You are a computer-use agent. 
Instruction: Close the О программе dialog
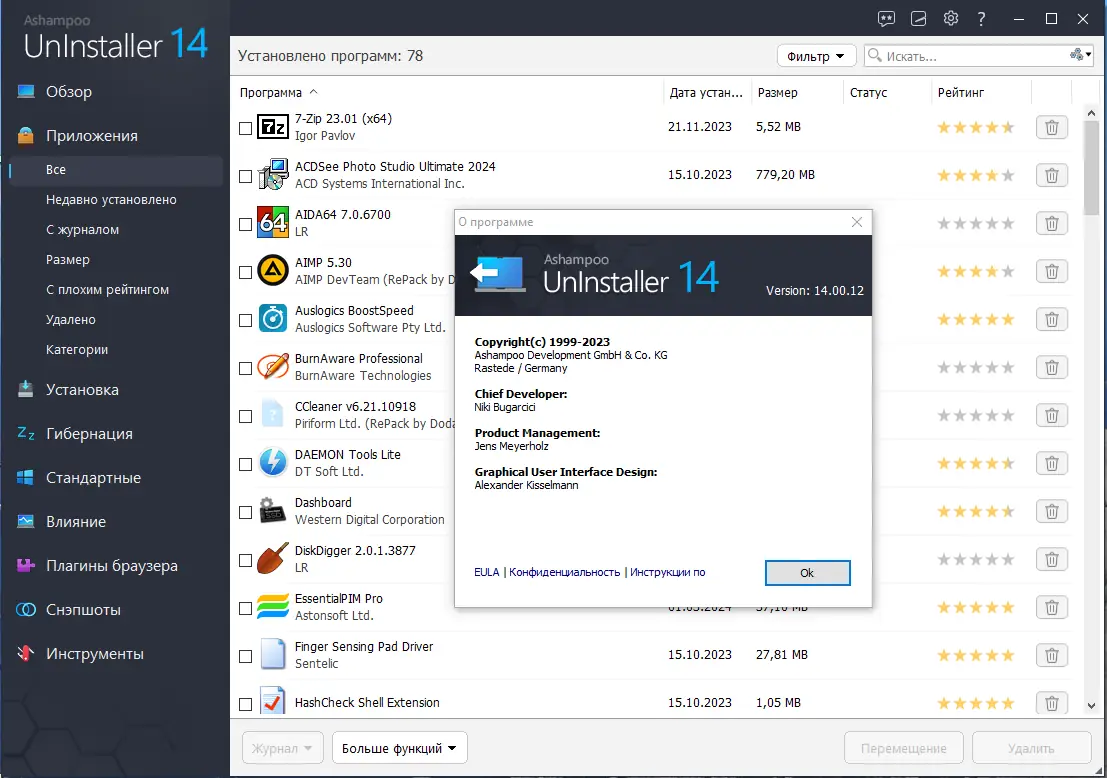(x=857, y=222)
